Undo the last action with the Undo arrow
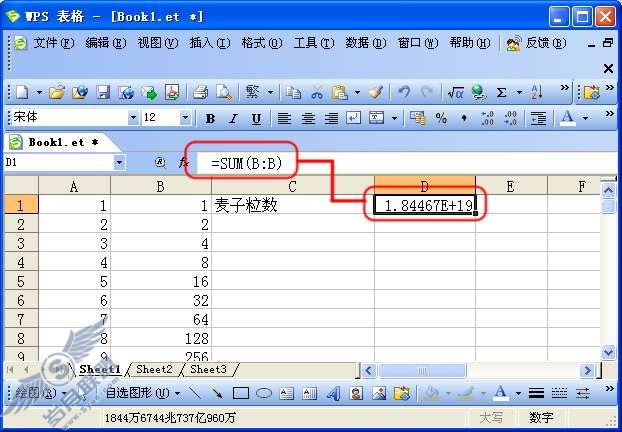The width and height of the screenshot is (622, 432). 404,93
